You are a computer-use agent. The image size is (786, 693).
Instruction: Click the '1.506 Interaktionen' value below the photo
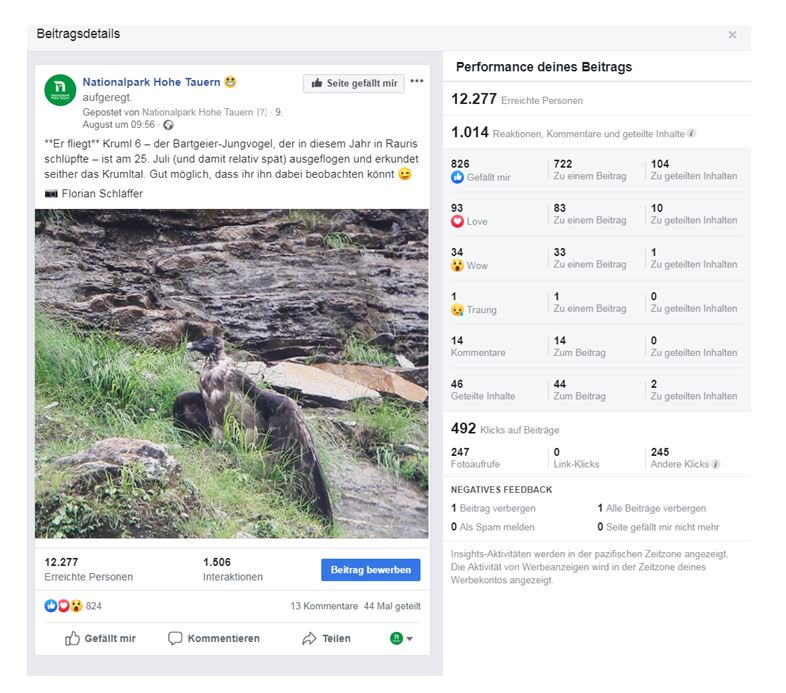tap(233, 570)
